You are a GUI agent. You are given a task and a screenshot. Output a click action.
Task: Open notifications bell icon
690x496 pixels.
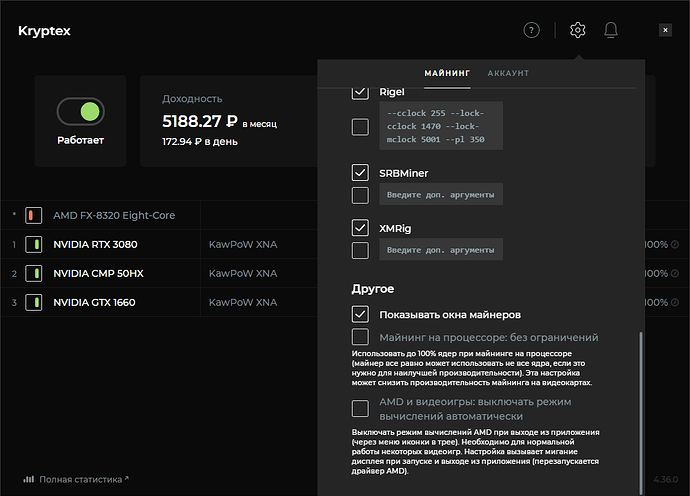(611, 30)
